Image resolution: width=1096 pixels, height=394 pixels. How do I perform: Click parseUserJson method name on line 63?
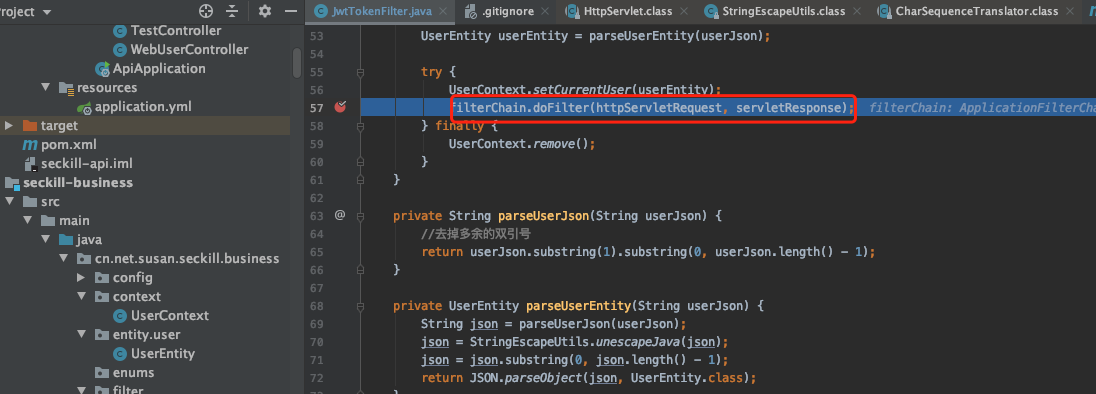(x=544, y=215)
